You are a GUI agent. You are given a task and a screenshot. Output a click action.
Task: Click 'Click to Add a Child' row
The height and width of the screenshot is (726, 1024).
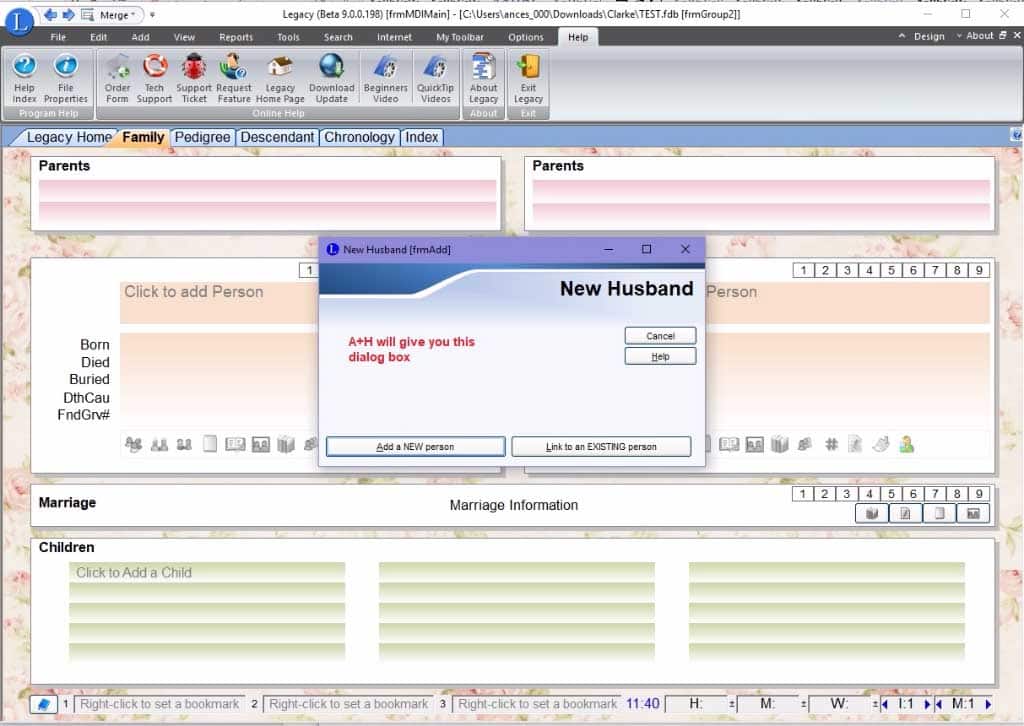click(207, 573)
